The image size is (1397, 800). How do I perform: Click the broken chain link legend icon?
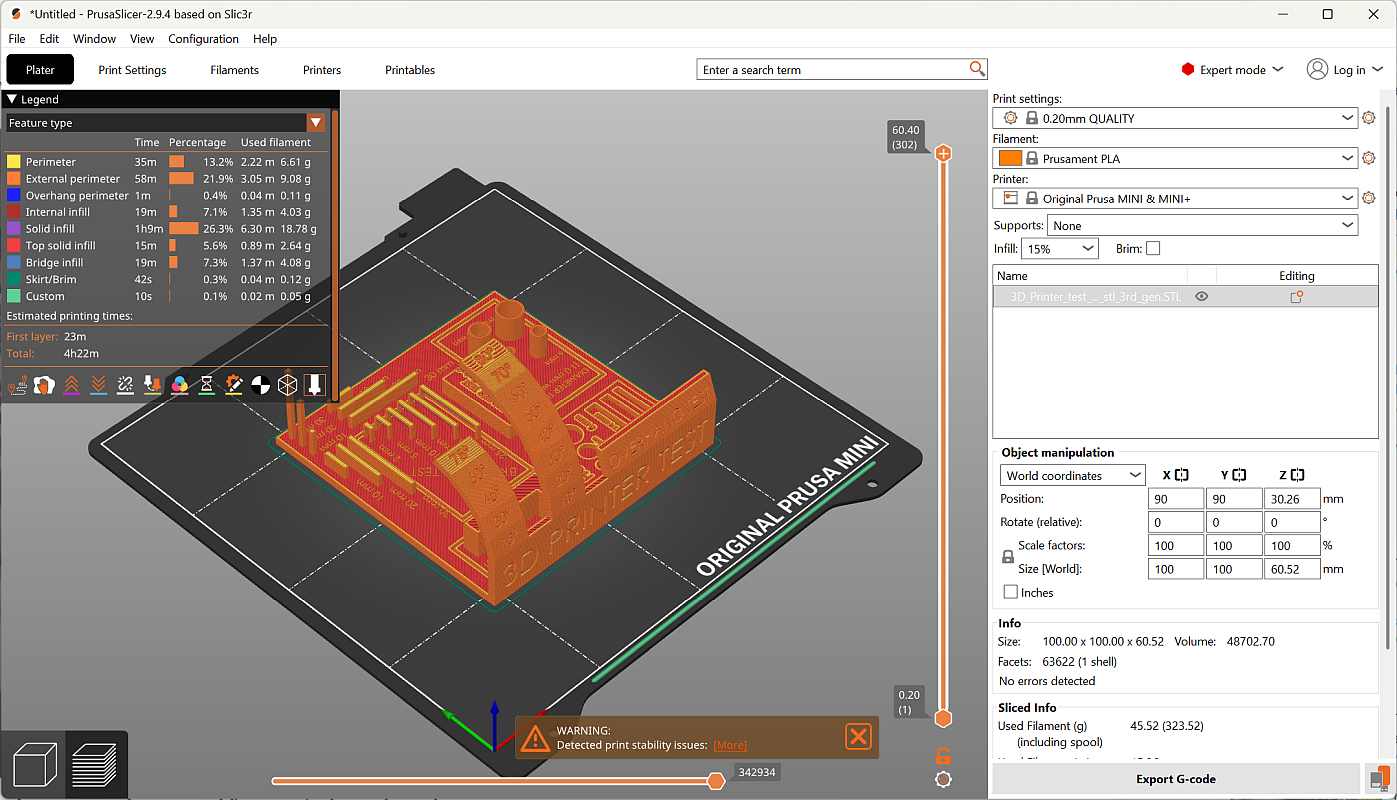[x=125, y=385]
